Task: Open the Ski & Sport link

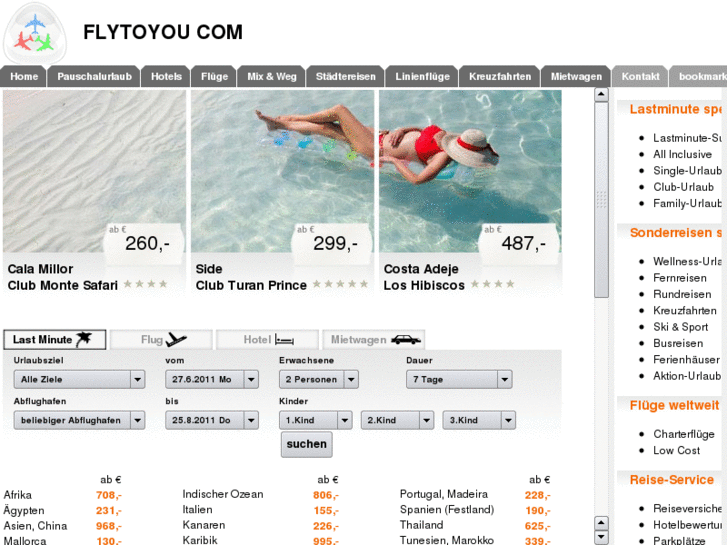Action: click(681, 327)
